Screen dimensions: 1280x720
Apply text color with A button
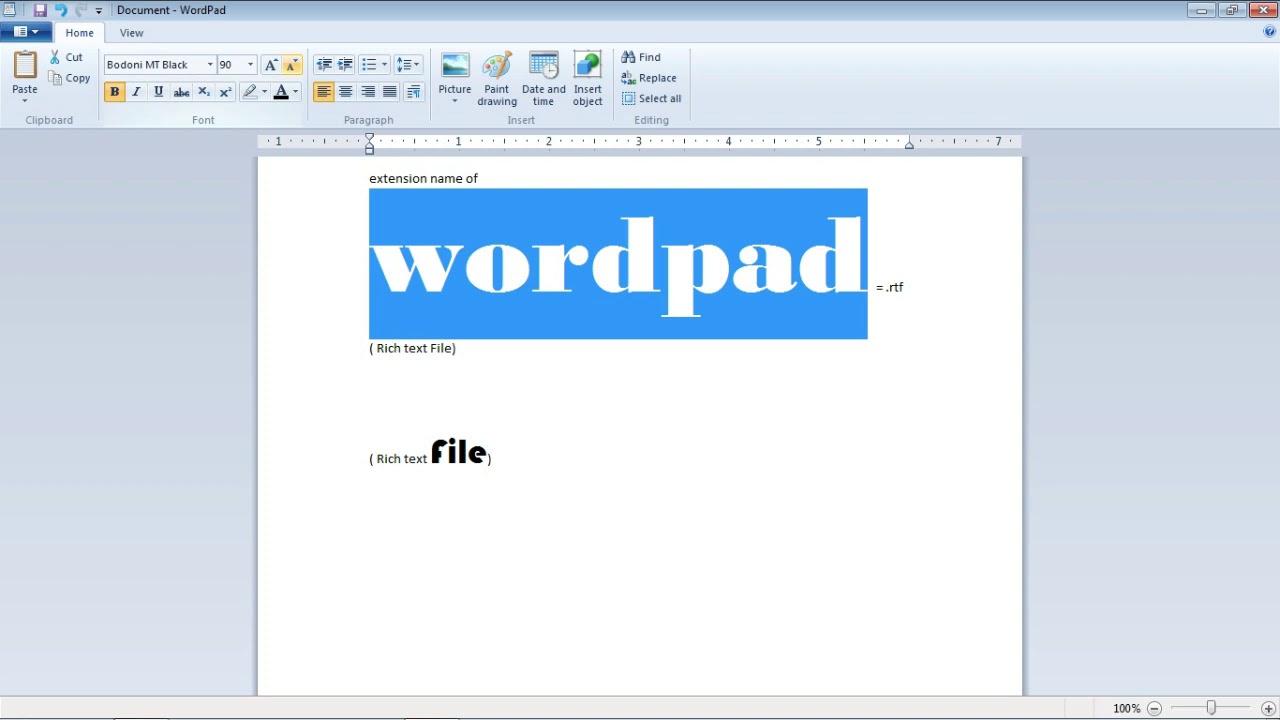tap(281, 92)
